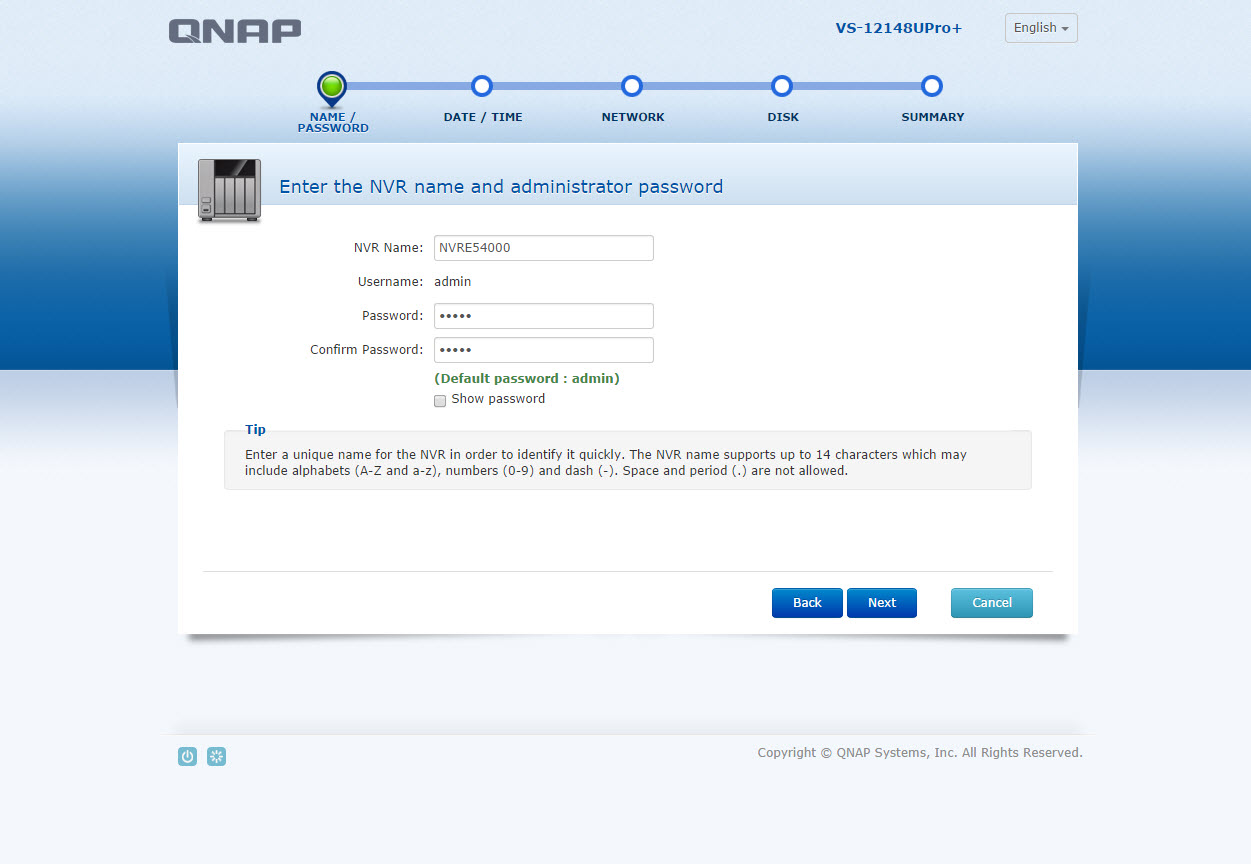Click the NETWORK step circle

click(x=632, y=86)
